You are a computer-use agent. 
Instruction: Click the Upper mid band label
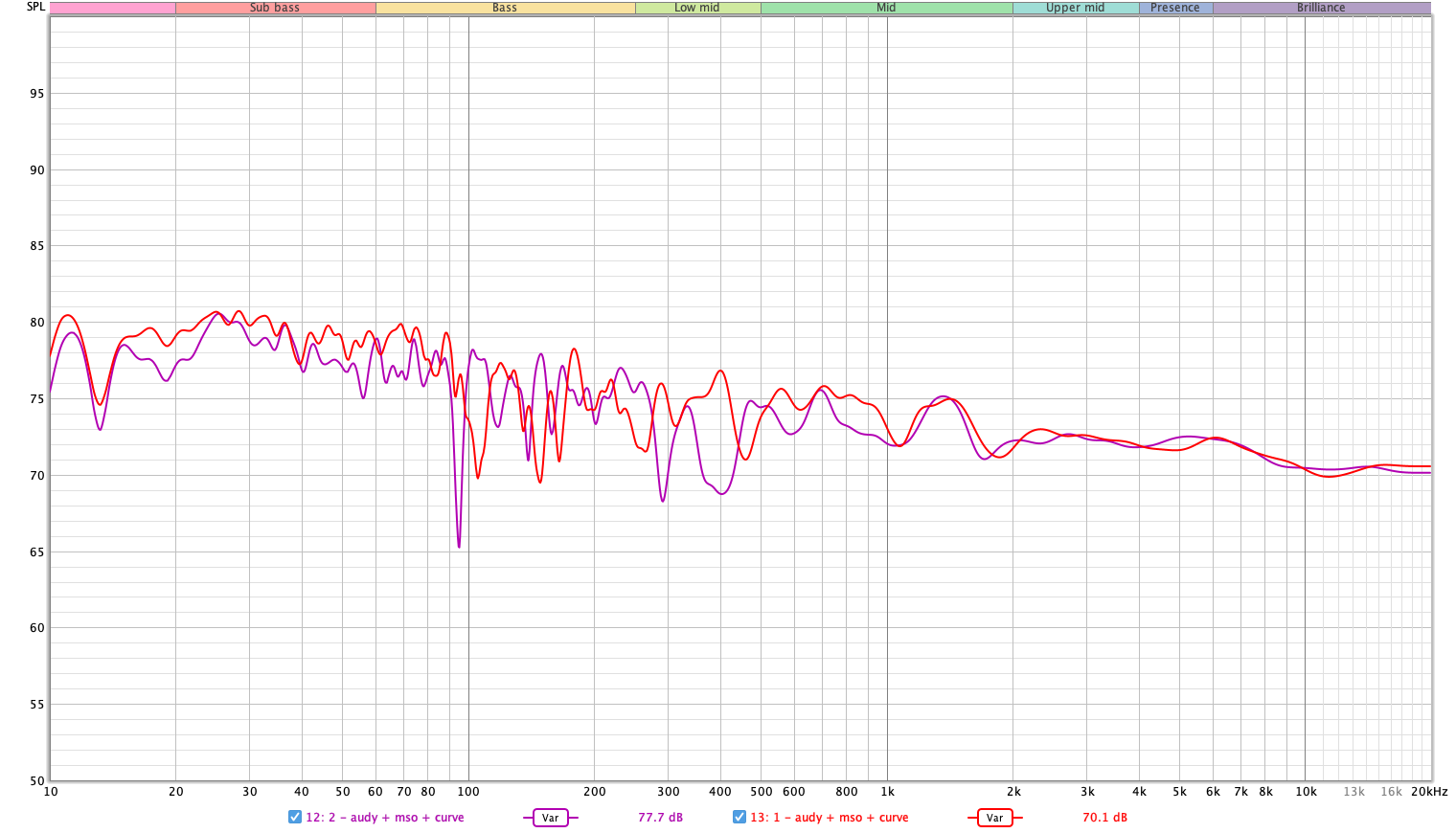1075,8
